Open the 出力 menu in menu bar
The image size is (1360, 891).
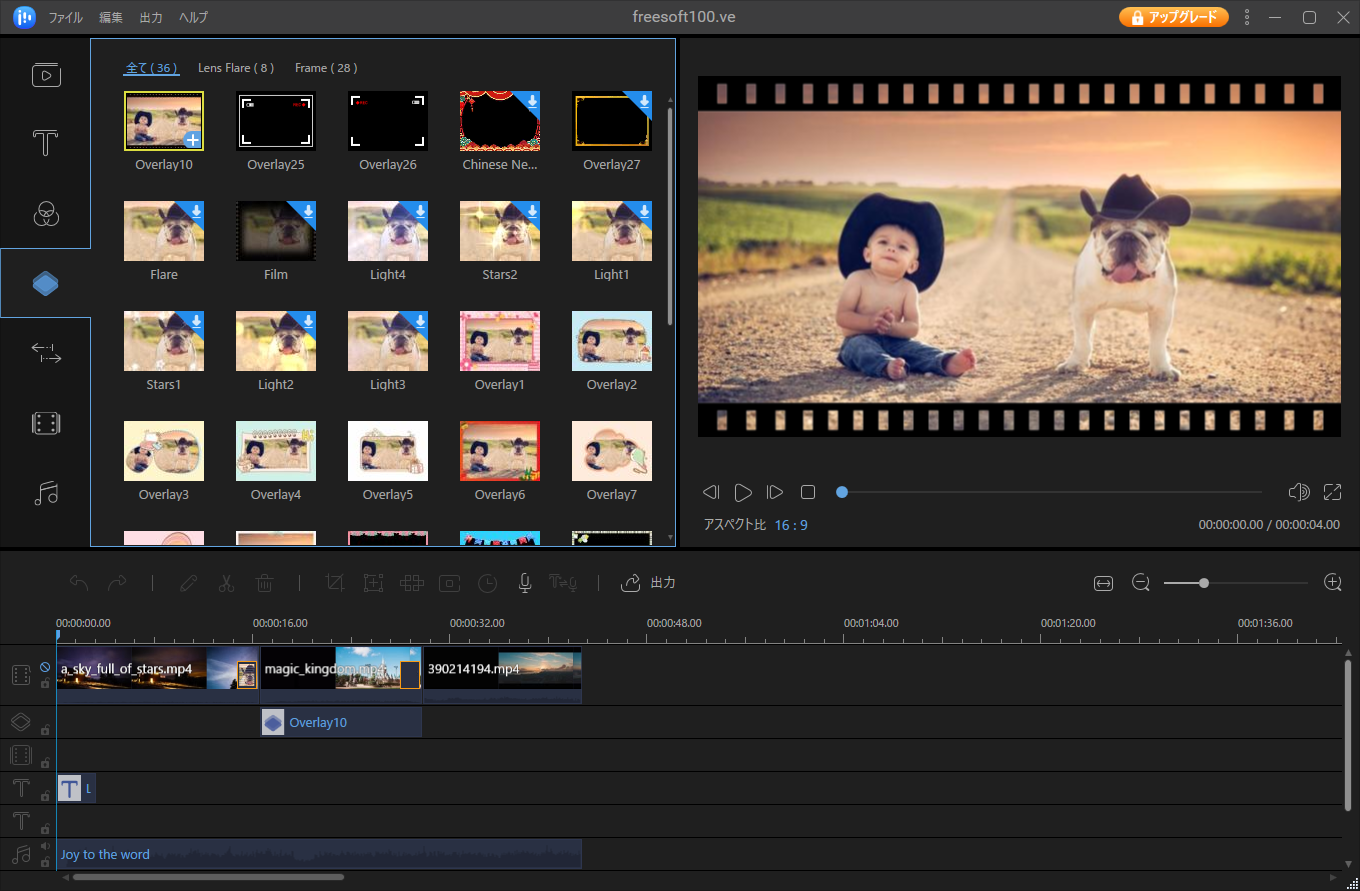click(x=151, y=18)
